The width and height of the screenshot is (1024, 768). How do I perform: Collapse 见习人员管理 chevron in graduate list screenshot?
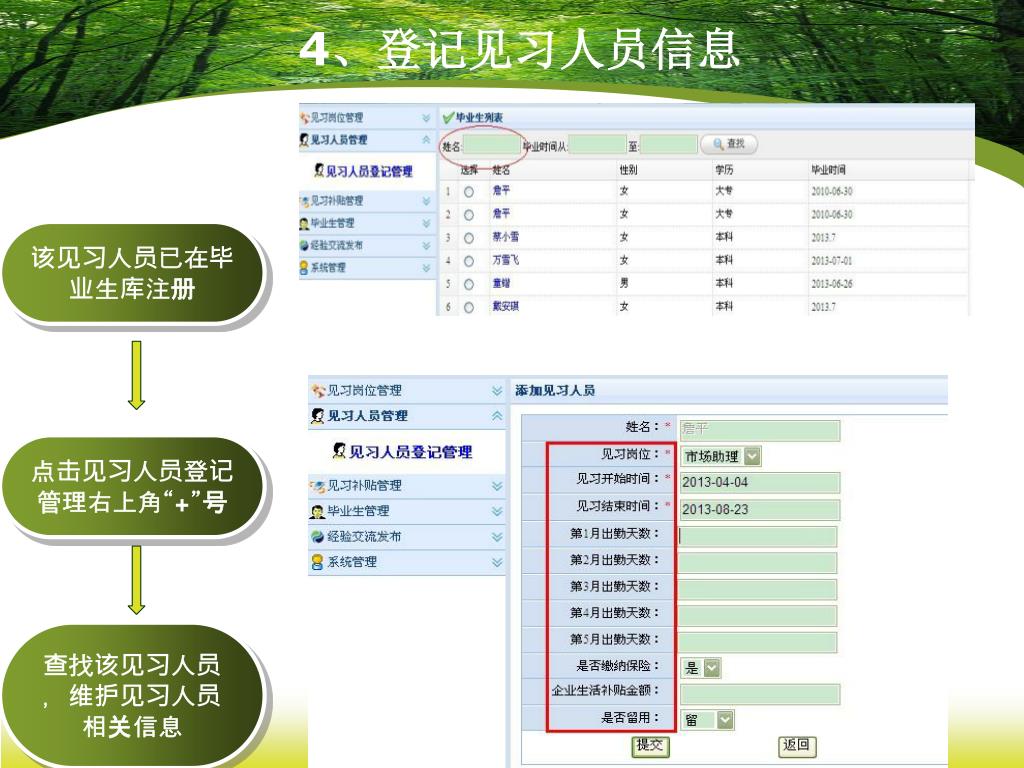point(426,140)
